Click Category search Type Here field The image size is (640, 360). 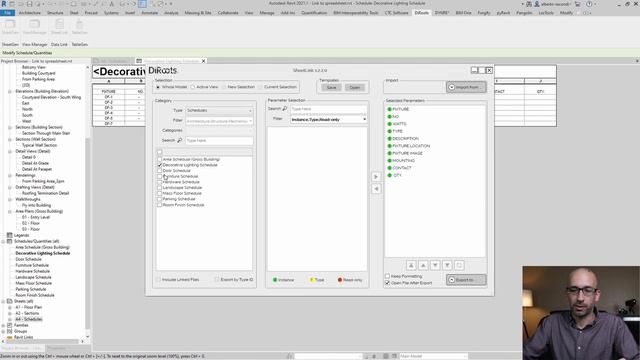point(219,140)
